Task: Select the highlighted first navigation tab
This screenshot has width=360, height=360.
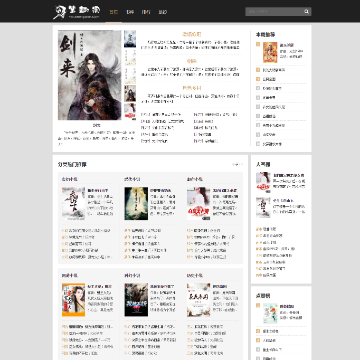Action: [x=114, y=12]
